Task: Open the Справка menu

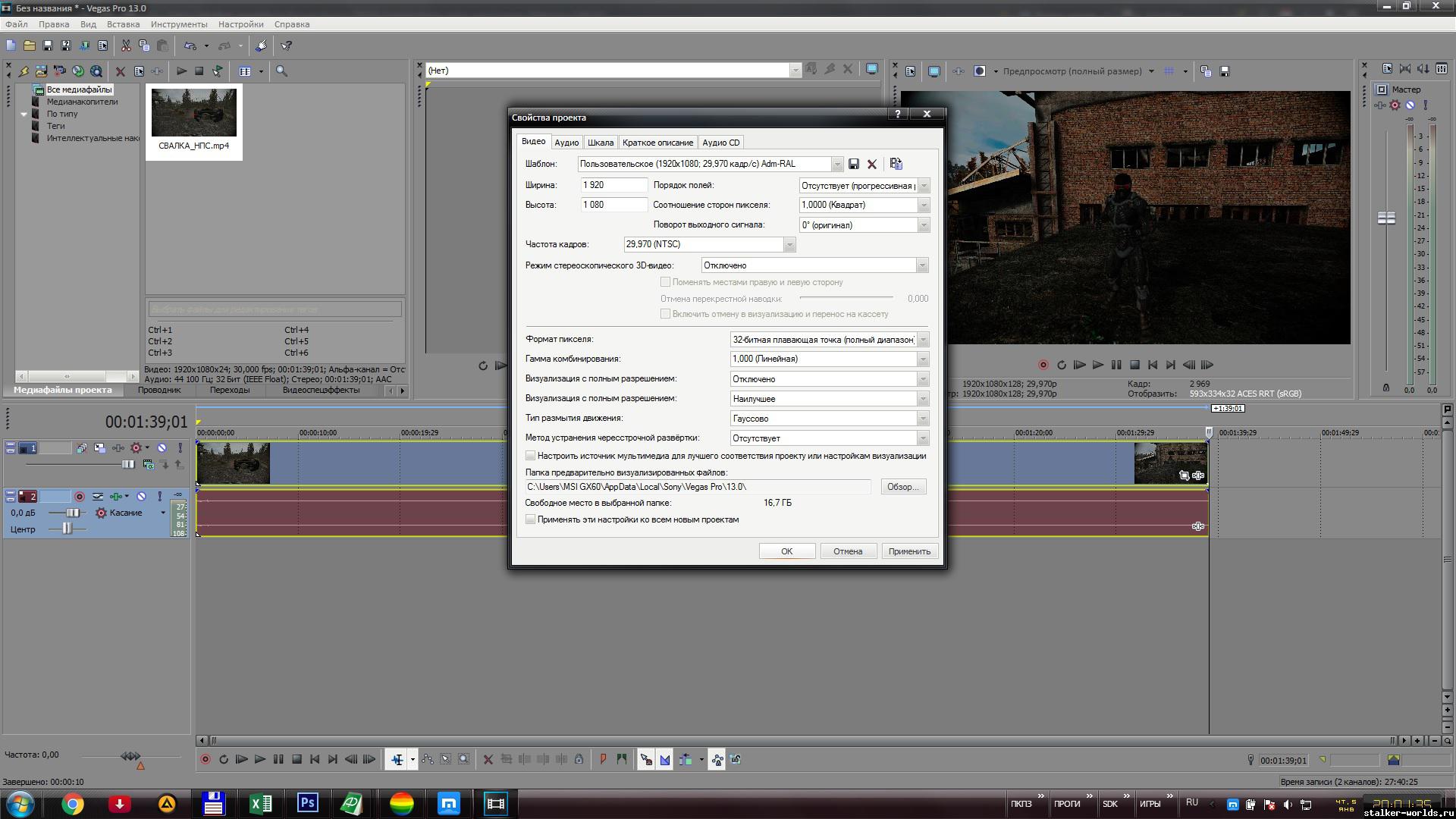Action: coord(292,24)
